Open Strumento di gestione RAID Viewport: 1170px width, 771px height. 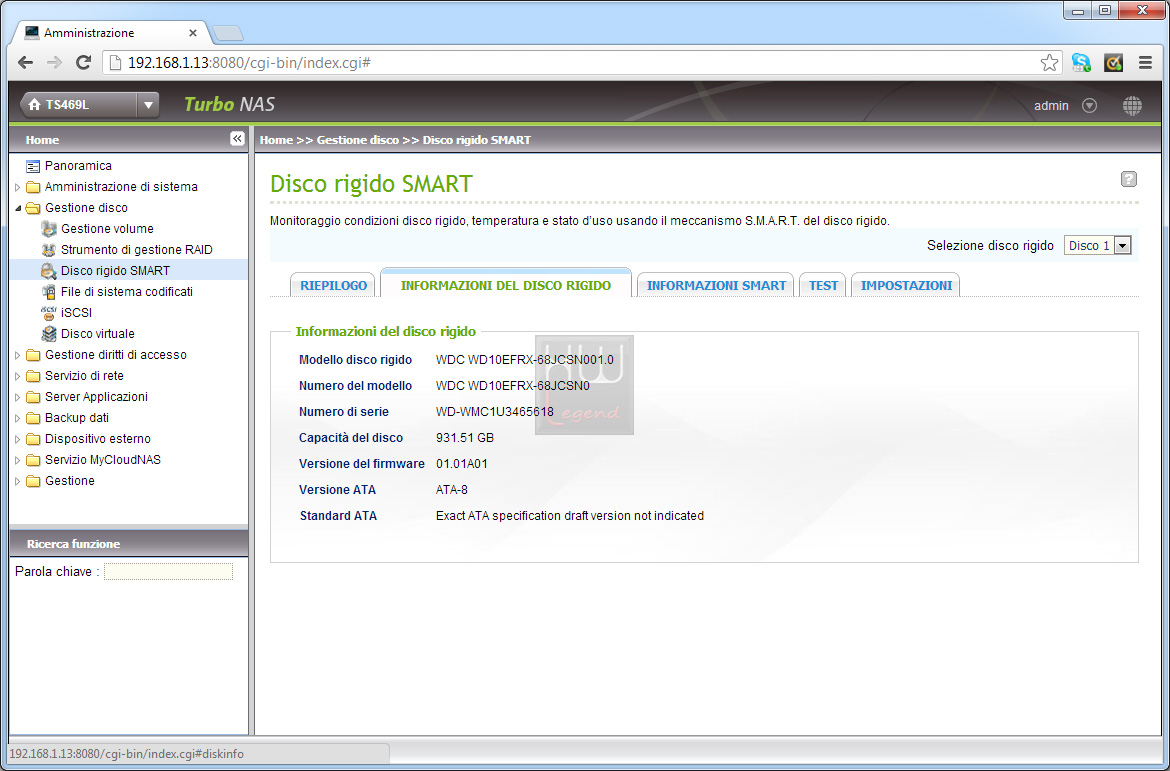137,250
